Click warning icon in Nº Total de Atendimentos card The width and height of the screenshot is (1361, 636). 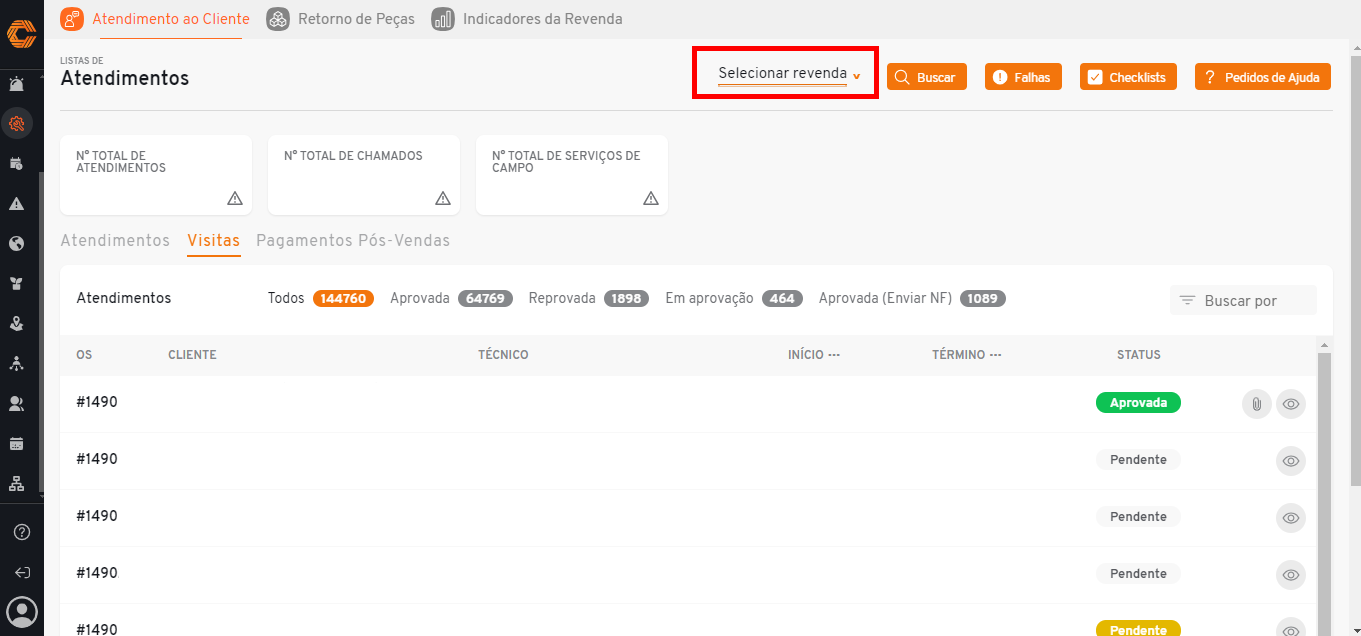tap(235, 198)
